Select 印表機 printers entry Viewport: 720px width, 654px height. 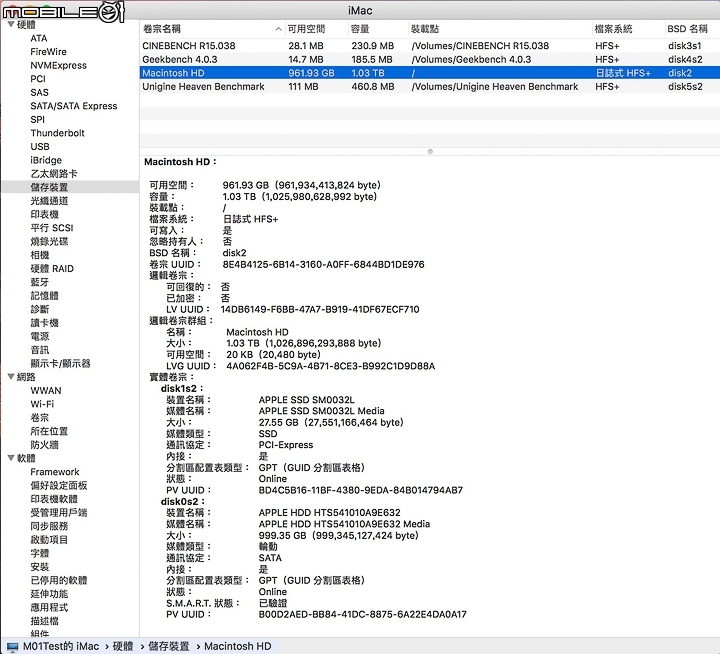tap(44, 214)
